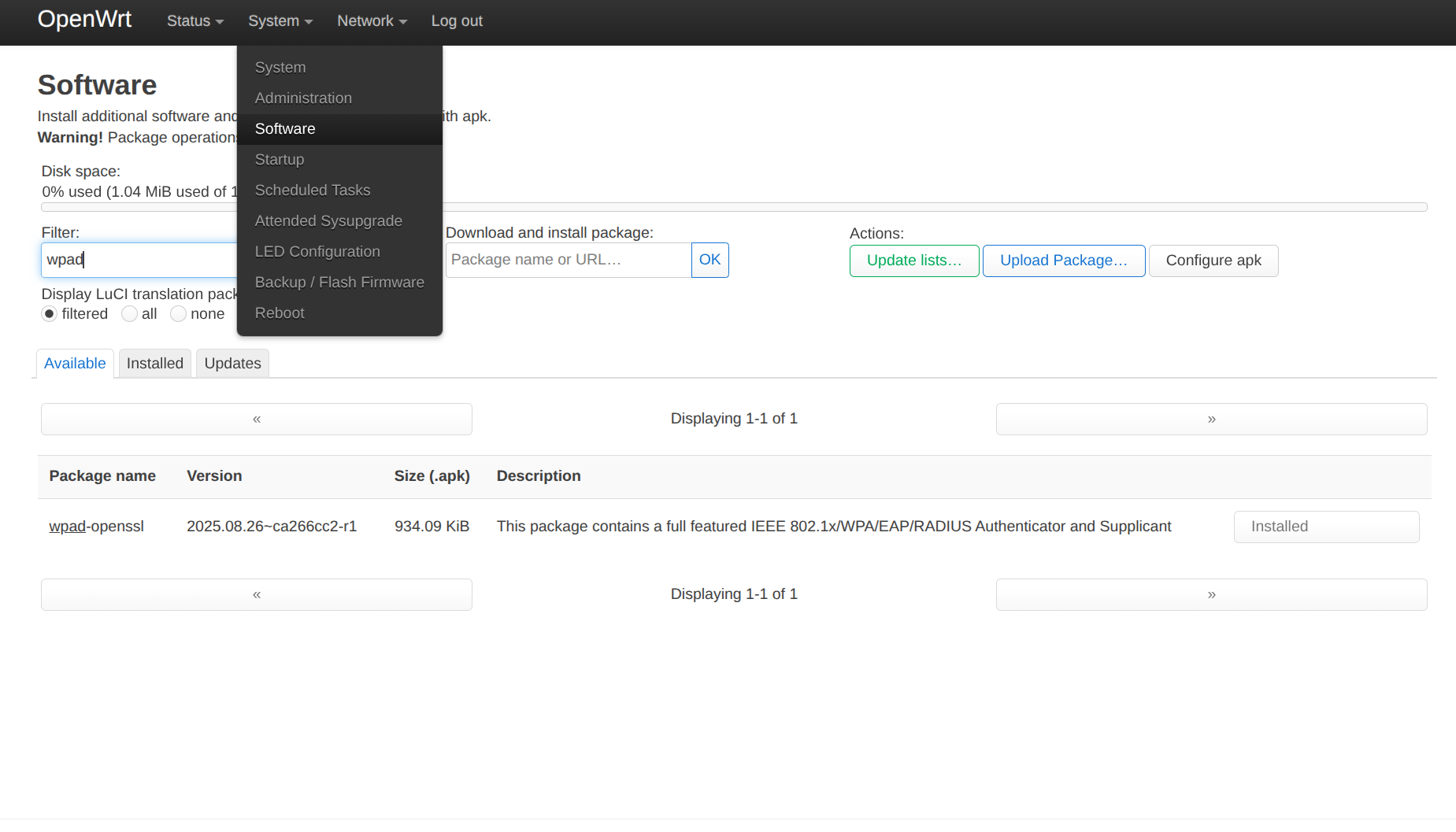Click the Software page heading
The height and width of the screenshot is (832, 1456).
pos(98,85)
